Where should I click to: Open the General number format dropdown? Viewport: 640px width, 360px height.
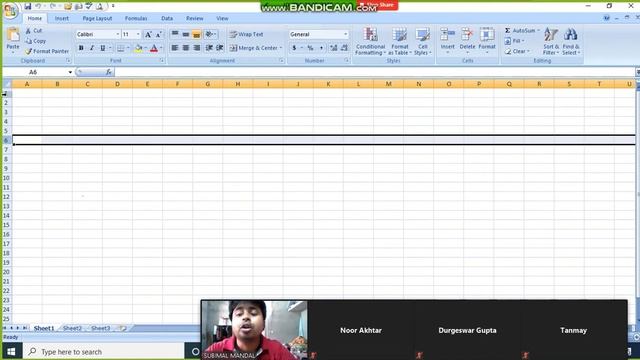click(345, 34)
